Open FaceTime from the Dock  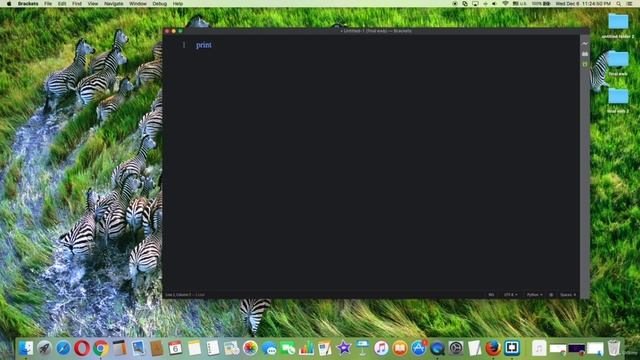point(288,348)
